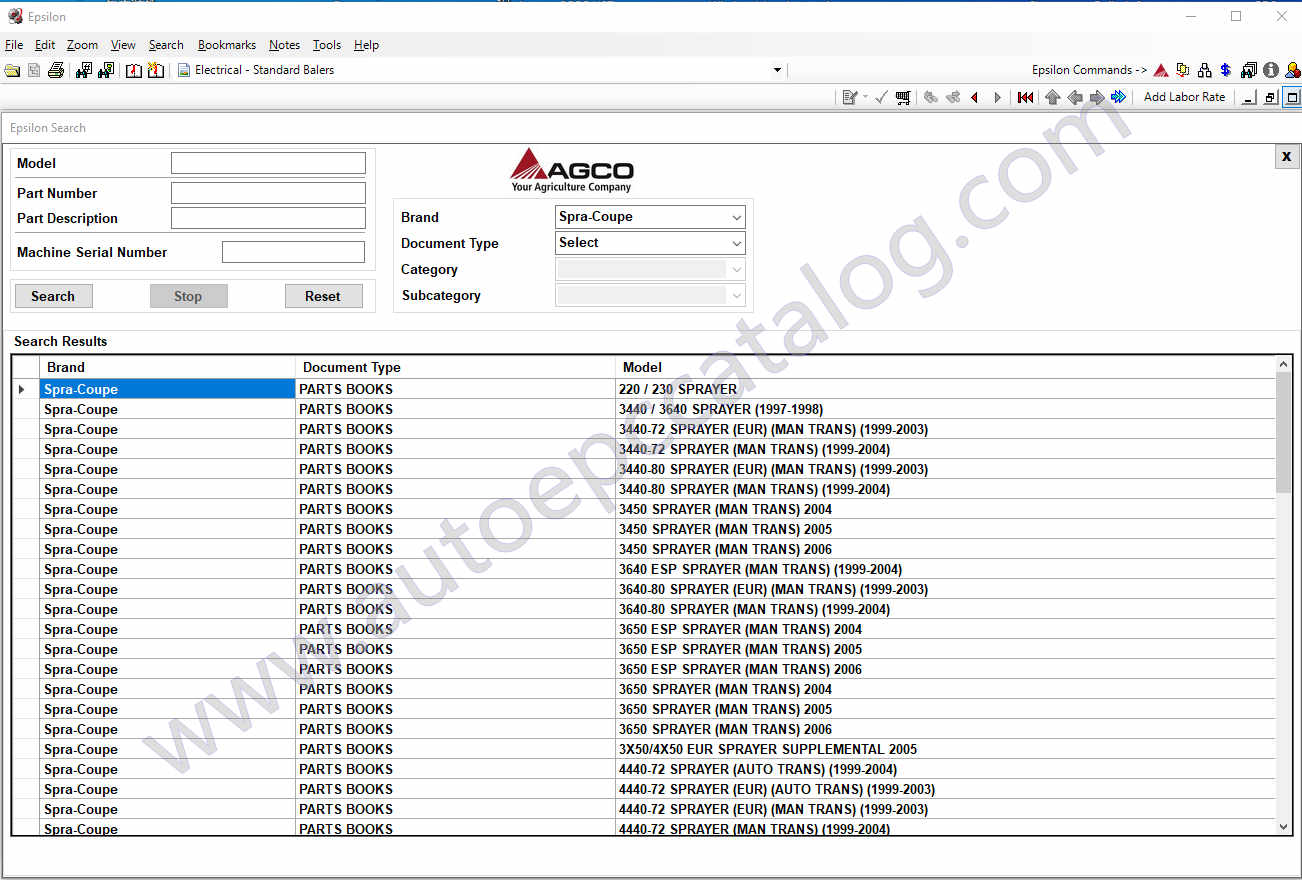Click the red AGCO triangle command icon
This screenshot has width=1302, height=880.
(1161, 70)
